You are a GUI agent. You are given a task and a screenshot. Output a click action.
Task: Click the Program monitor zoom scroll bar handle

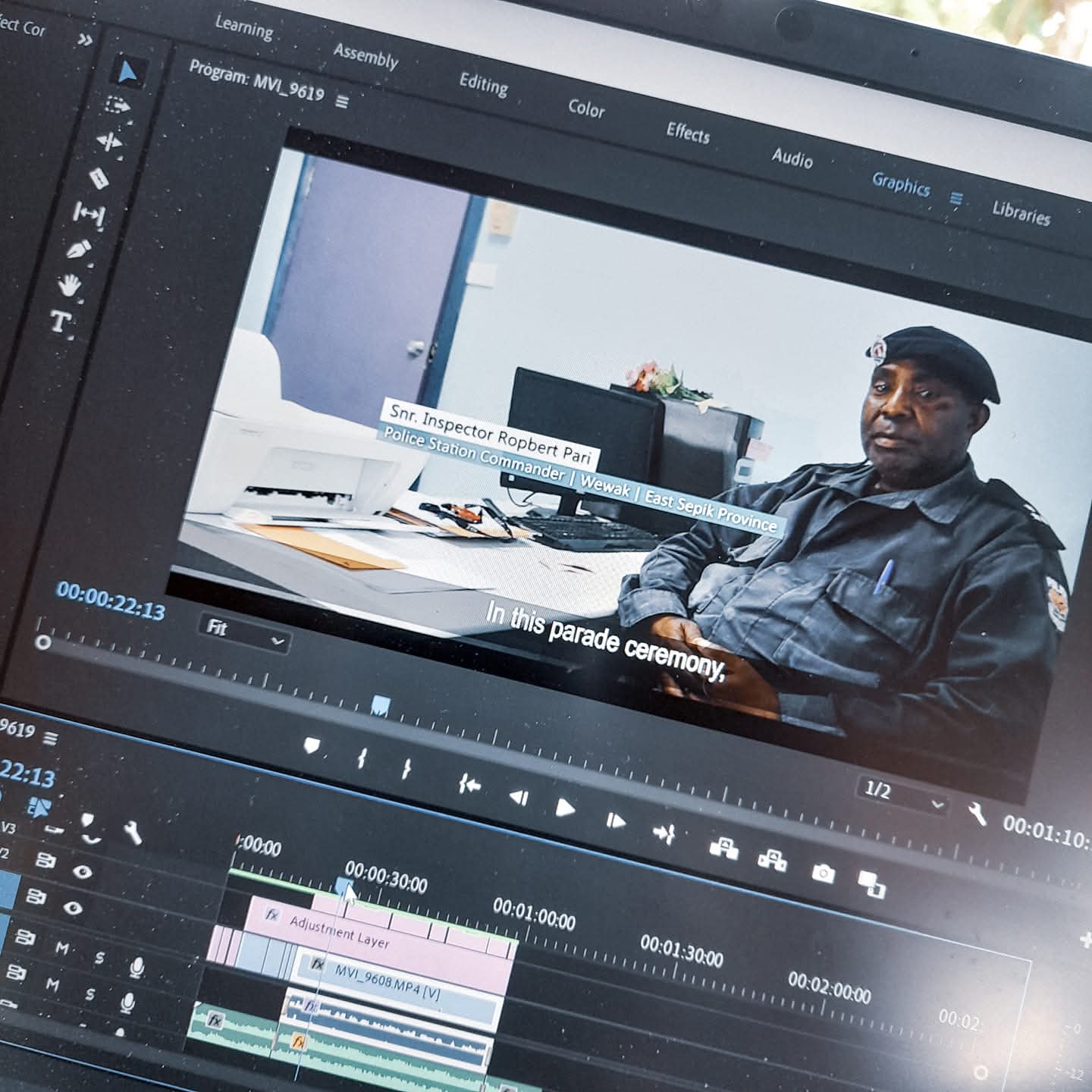pyautogui.click(x=44, y=642)
